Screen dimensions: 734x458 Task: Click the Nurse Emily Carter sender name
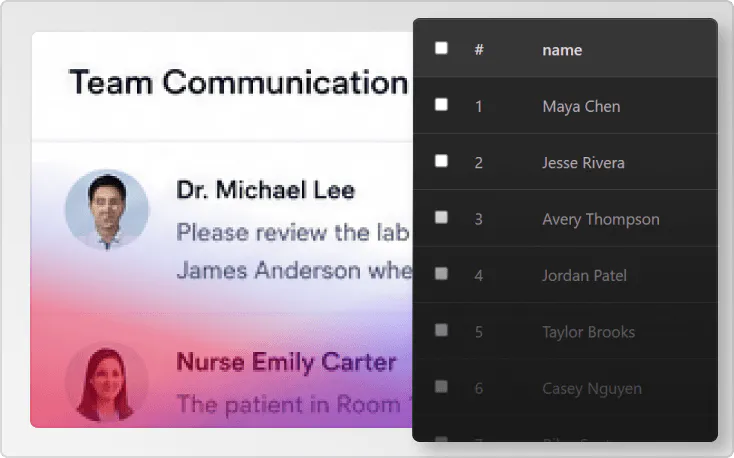point(286,362)
